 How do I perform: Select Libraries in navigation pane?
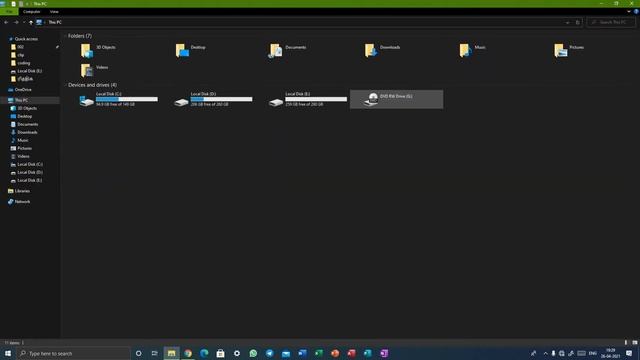pyautogui.click(x=22, y=191)
